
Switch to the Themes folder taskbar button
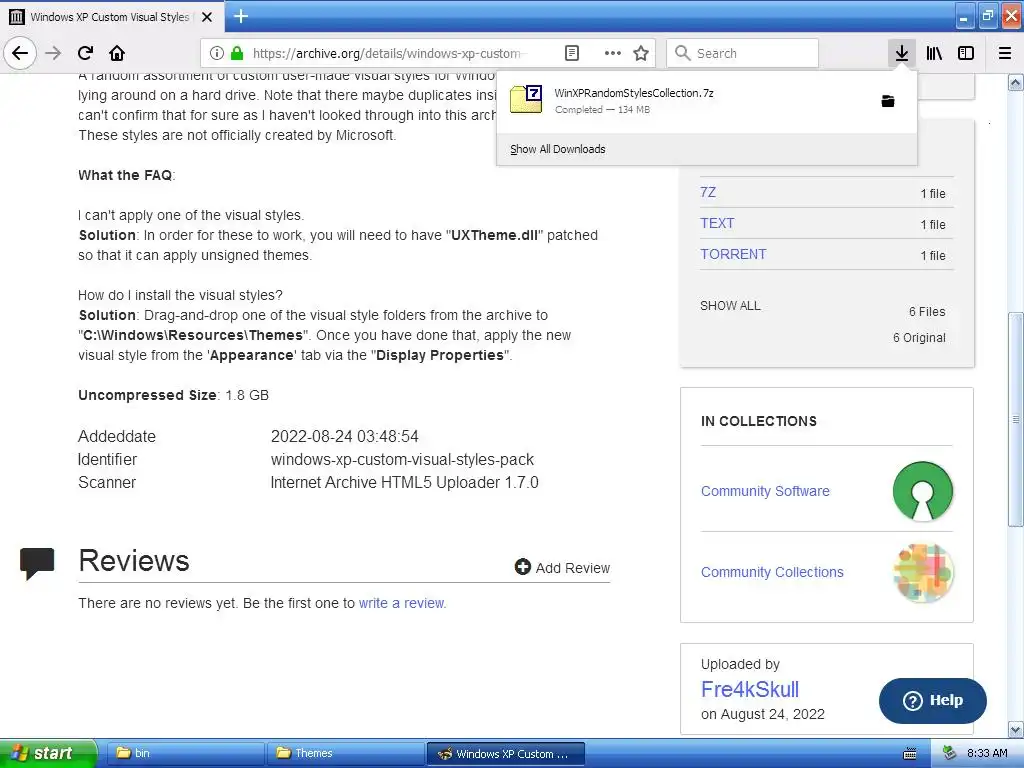(345, 753)
